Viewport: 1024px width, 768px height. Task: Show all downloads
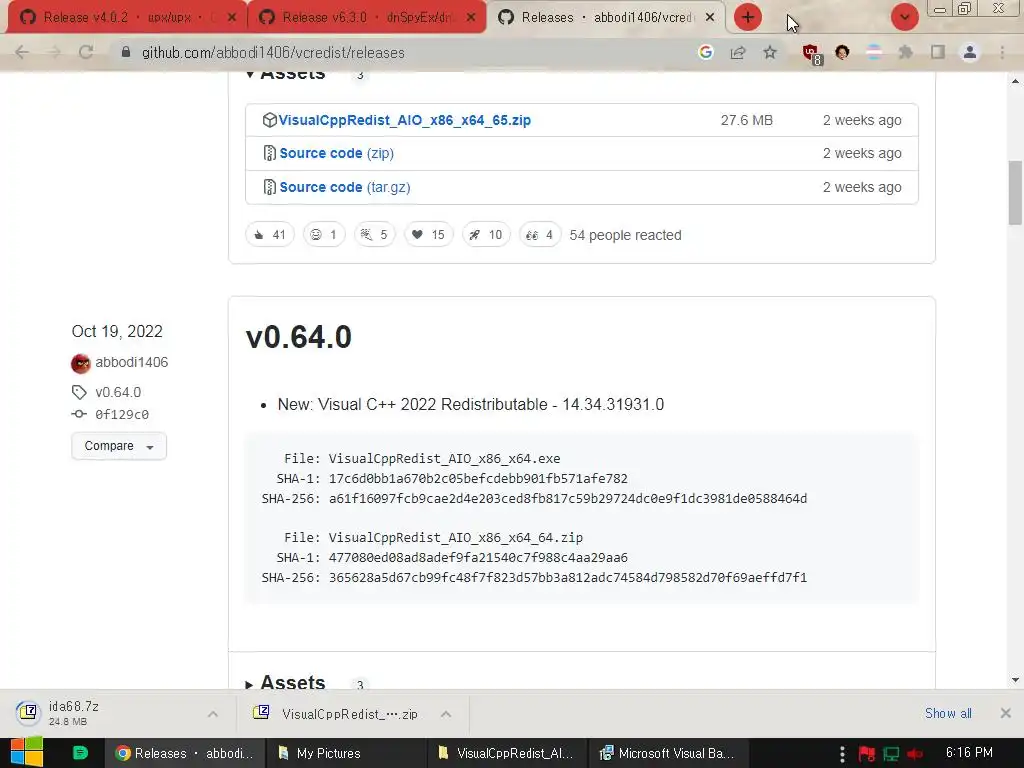point(948,713)
